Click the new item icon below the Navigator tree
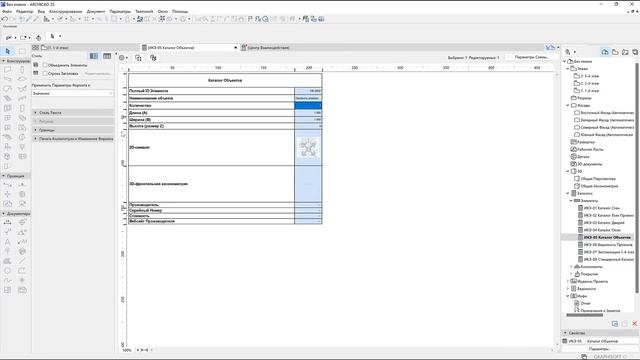The image size is (640, 360). pyautogui.click(x=615, y=324)
